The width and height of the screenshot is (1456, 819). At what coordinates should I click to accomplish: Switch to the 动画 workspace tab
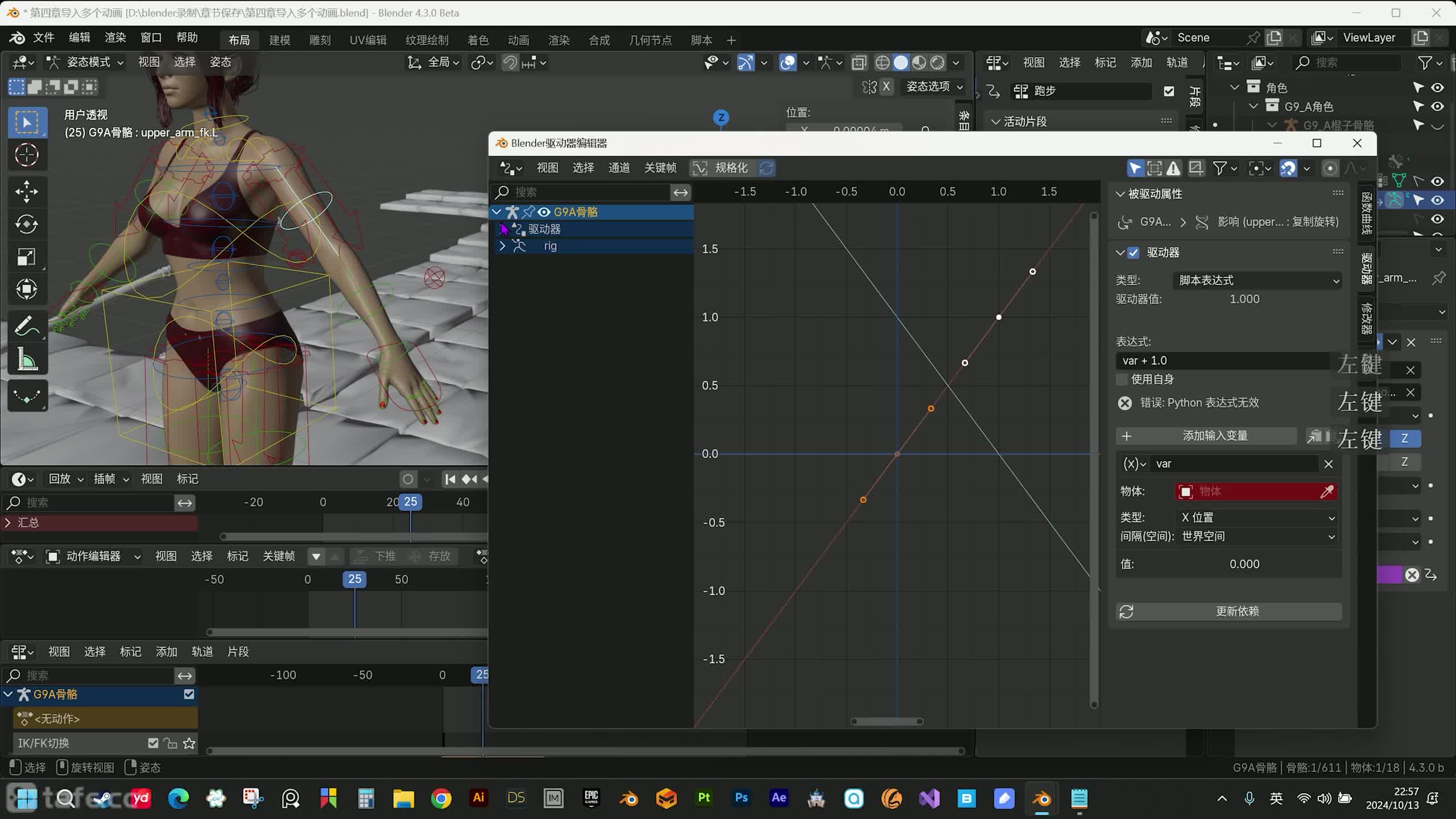pos(518,40)
